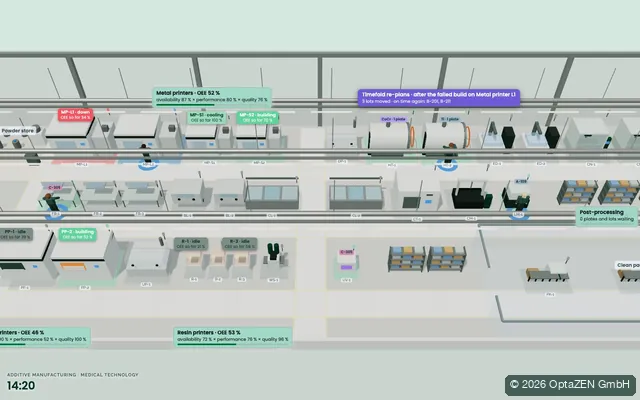Select the powder store dark forklift cart

tap(33, 158)
